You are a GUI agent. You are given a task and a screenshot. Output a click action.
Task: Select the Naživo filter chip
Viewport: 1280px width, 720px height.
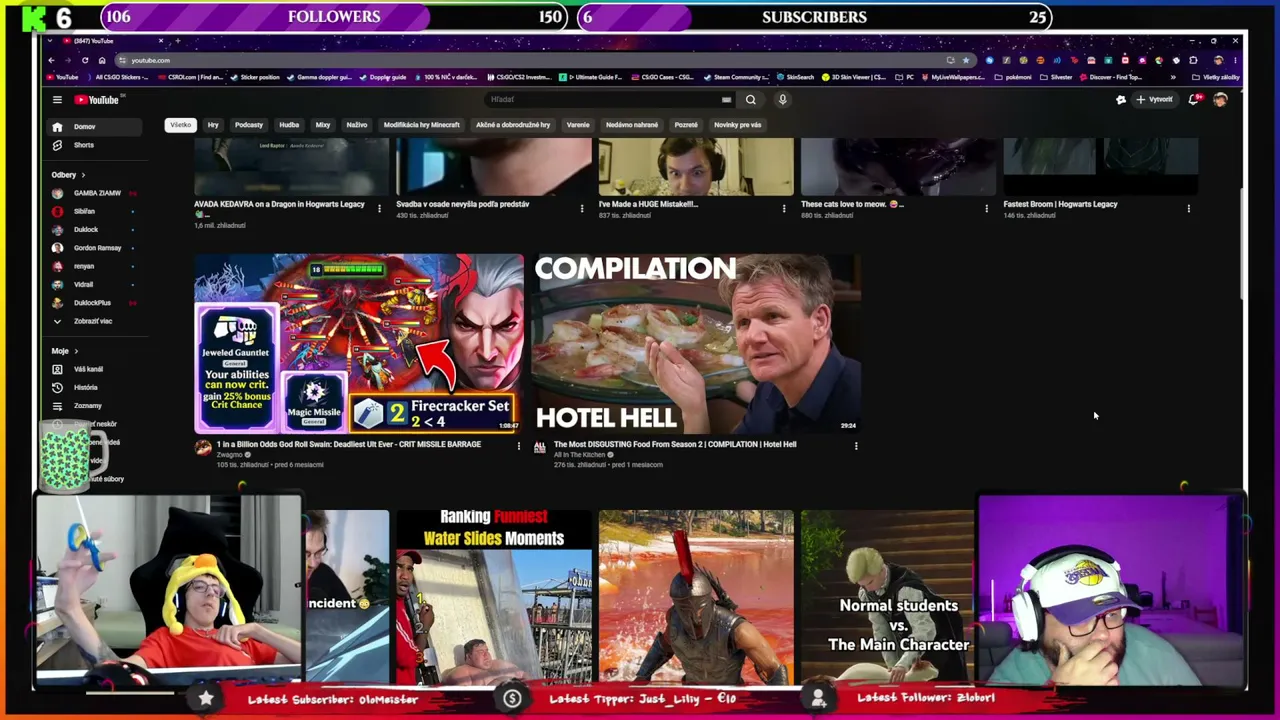357,125
